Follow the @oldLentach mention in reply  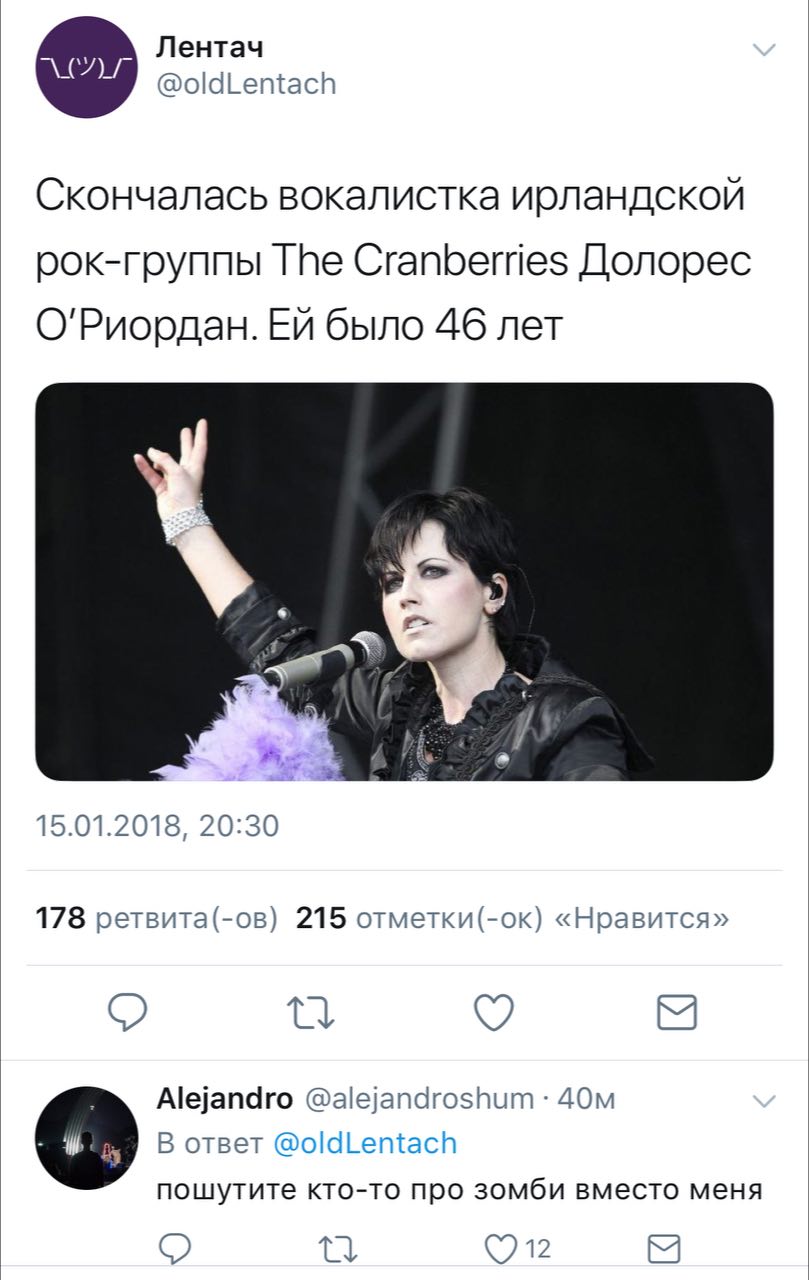365,1143
